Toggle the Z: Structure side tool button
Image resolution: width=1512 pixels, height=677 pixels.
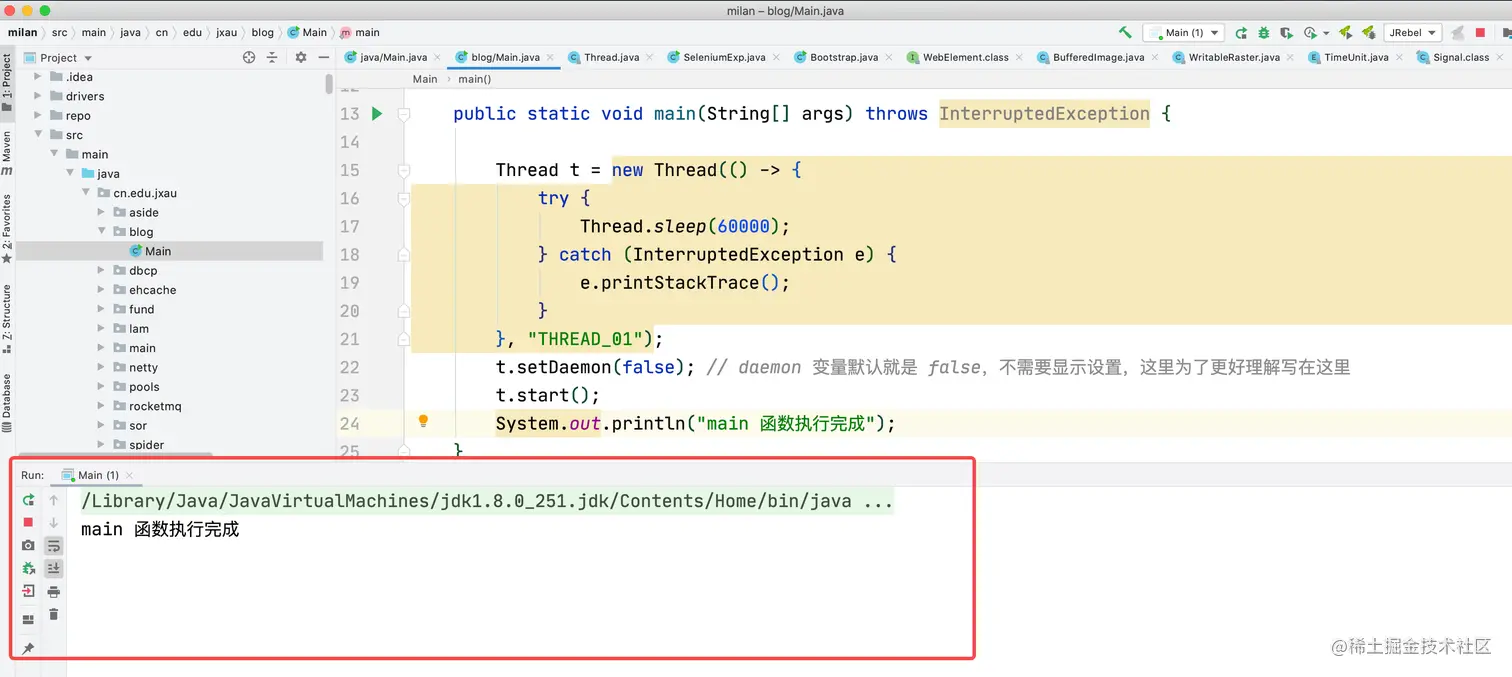[x=7, y=318]
